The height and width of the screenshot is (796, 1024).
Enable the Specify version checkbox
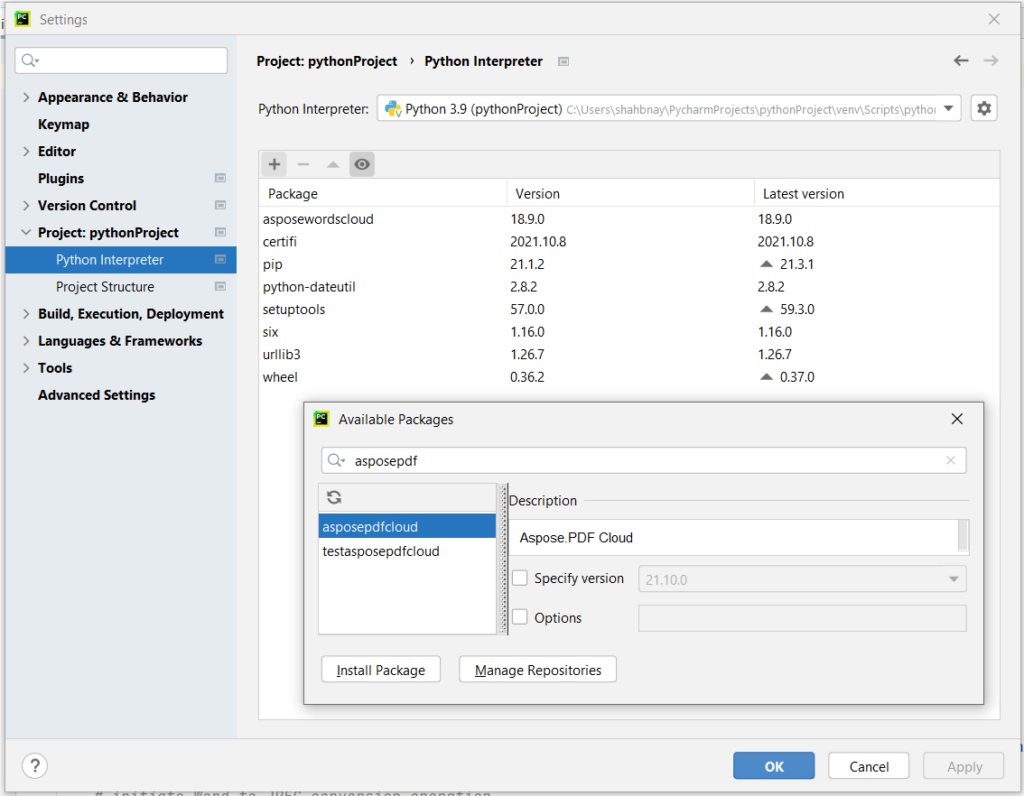coord(518,578)
